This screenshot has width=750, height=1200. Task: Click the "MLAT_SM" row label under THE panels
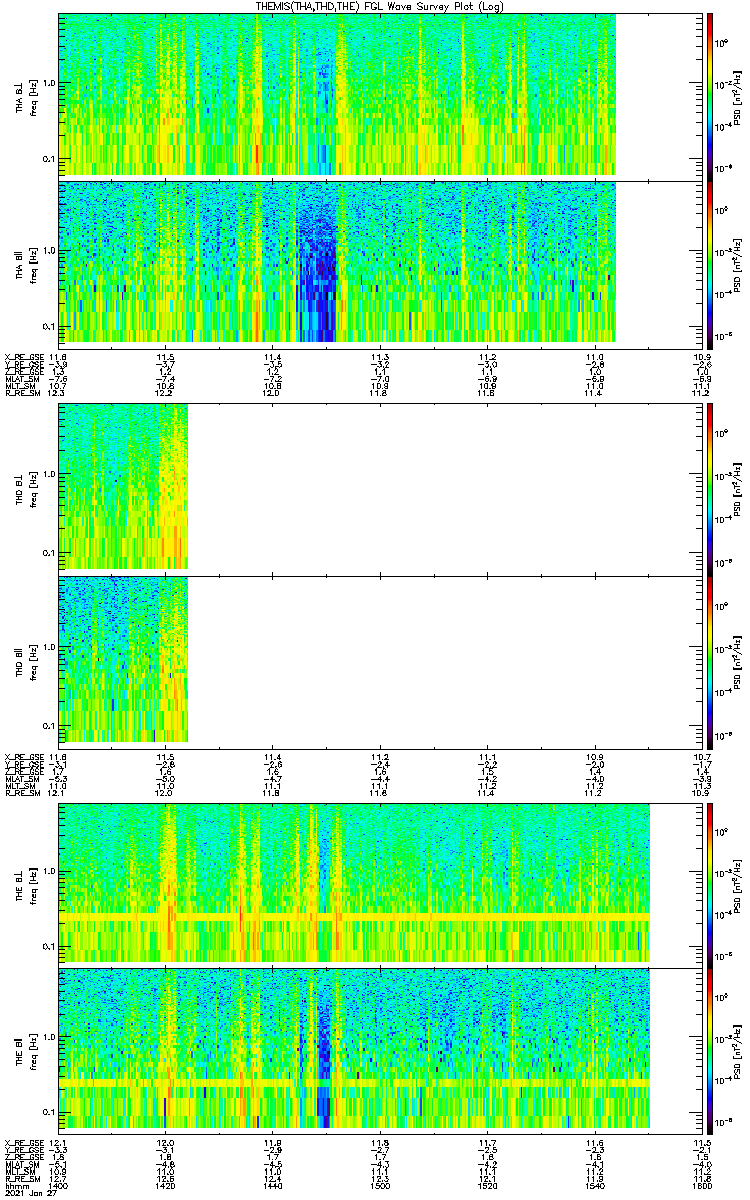tap(21, 1163)
